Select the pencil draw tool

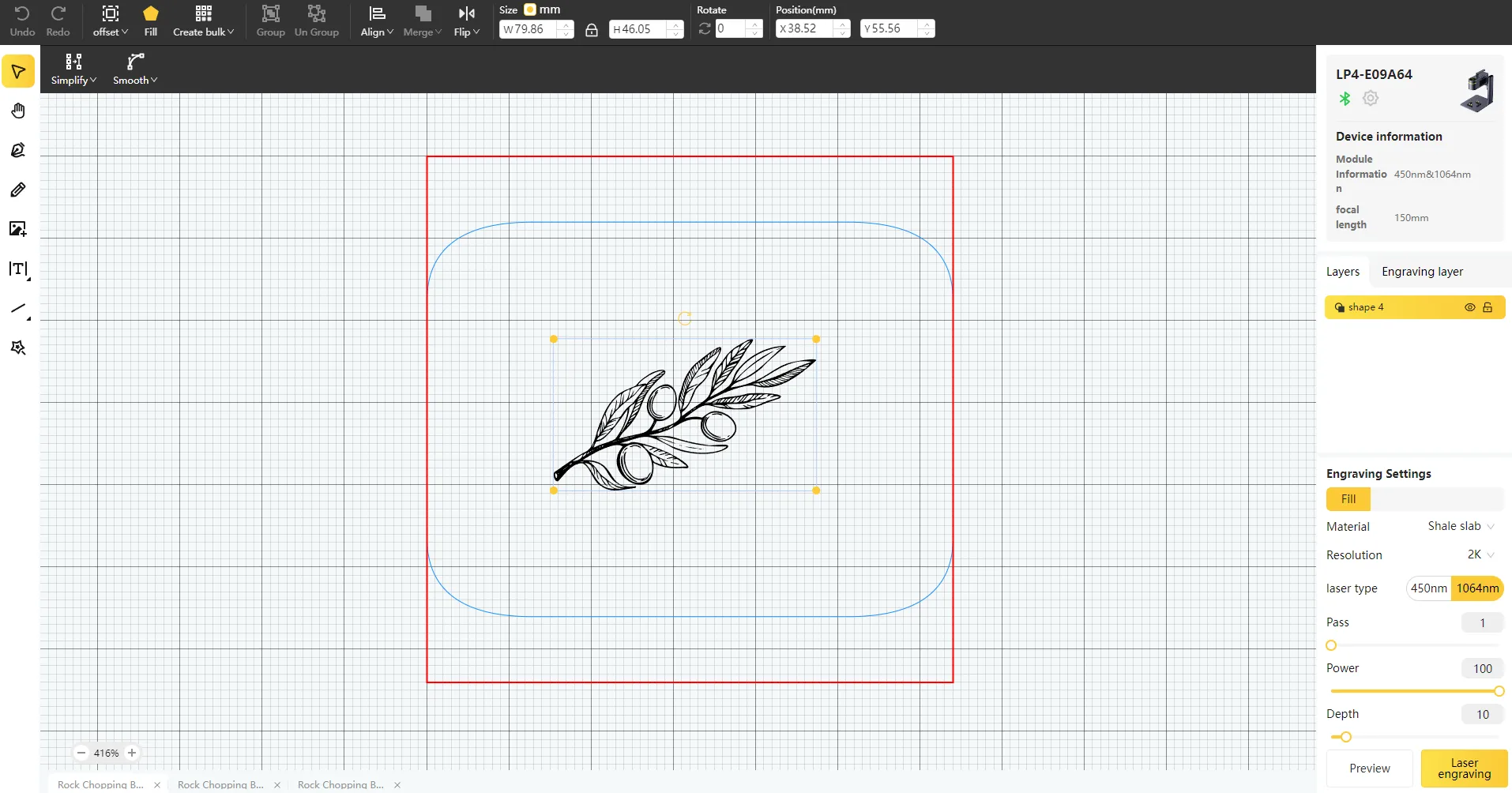tap(18, 190)
